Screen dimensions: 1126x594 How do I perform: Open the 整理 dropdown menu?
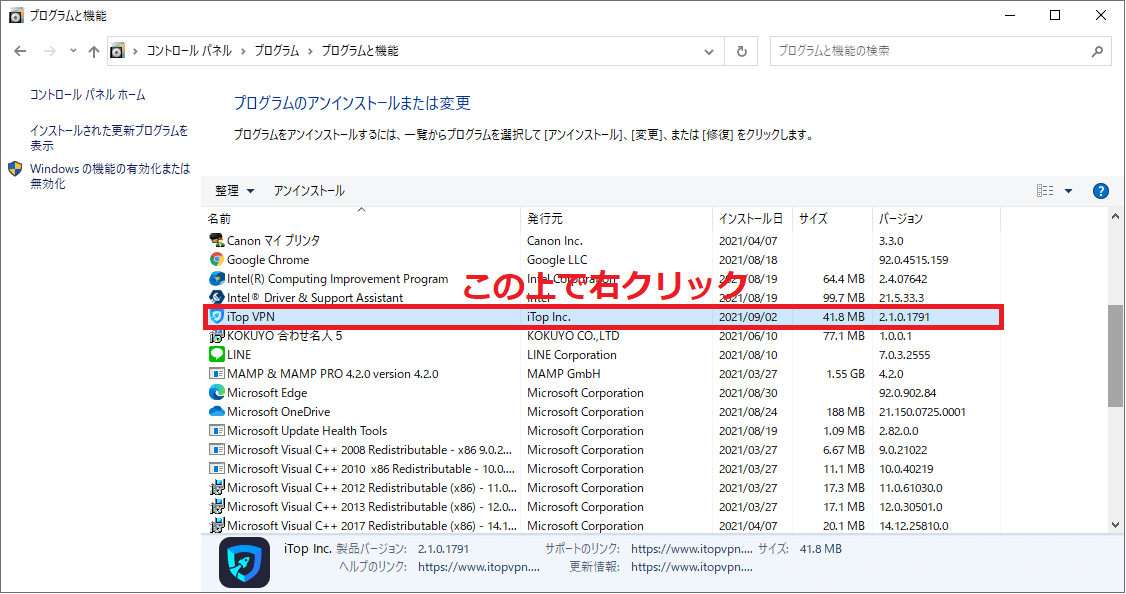pyautogui.click(x=234, y=191)
